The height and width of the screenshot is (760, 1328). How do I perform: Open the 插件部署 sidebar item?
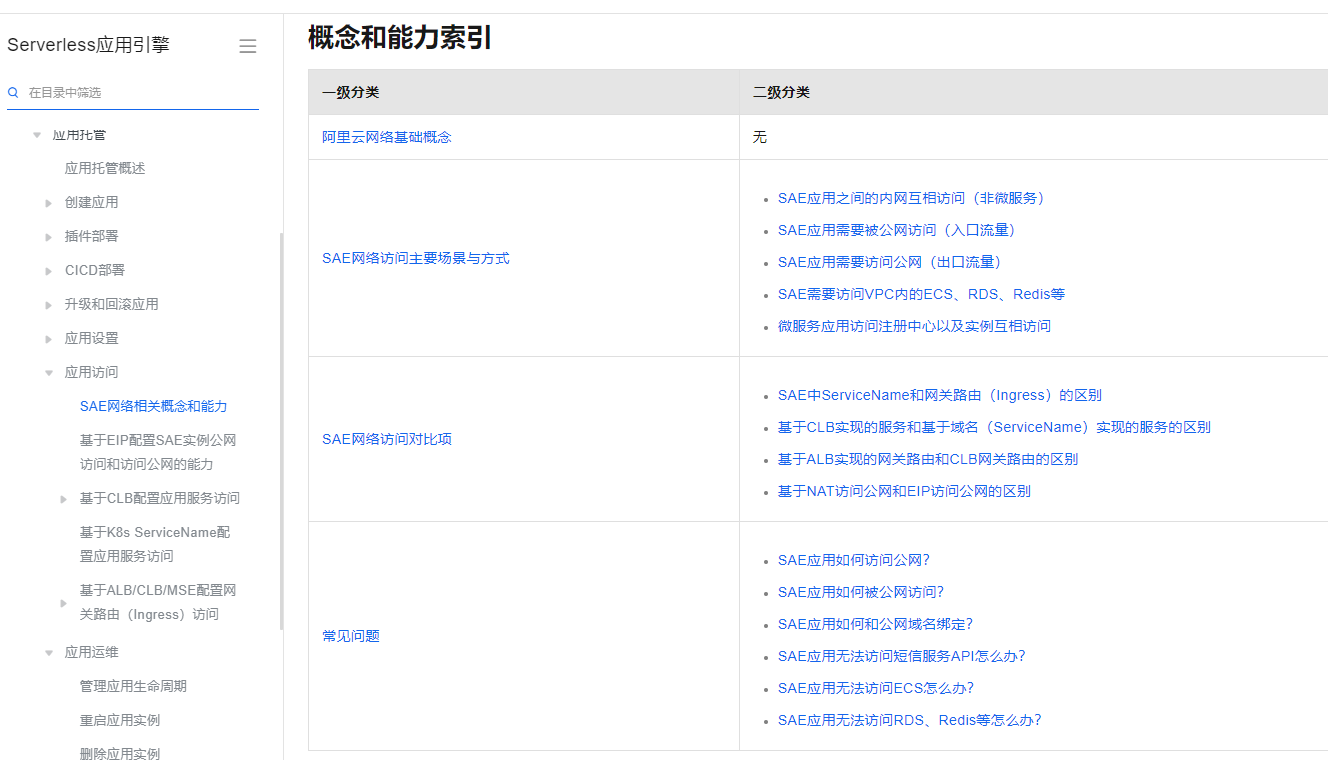pyautogui.click(x=91, y=236)
